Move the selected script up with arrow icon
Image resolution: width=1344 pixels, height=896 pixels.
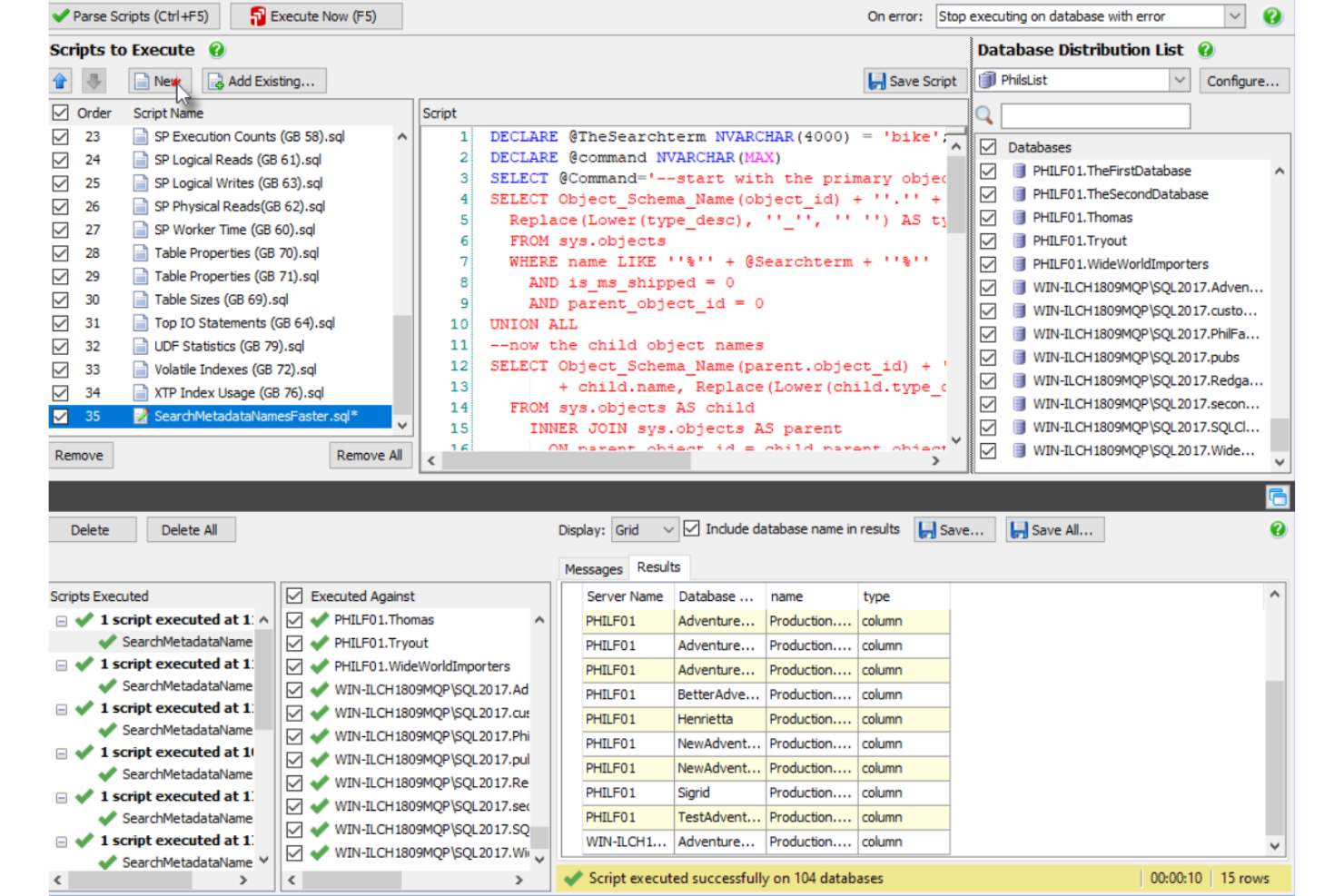pos(60,81)
